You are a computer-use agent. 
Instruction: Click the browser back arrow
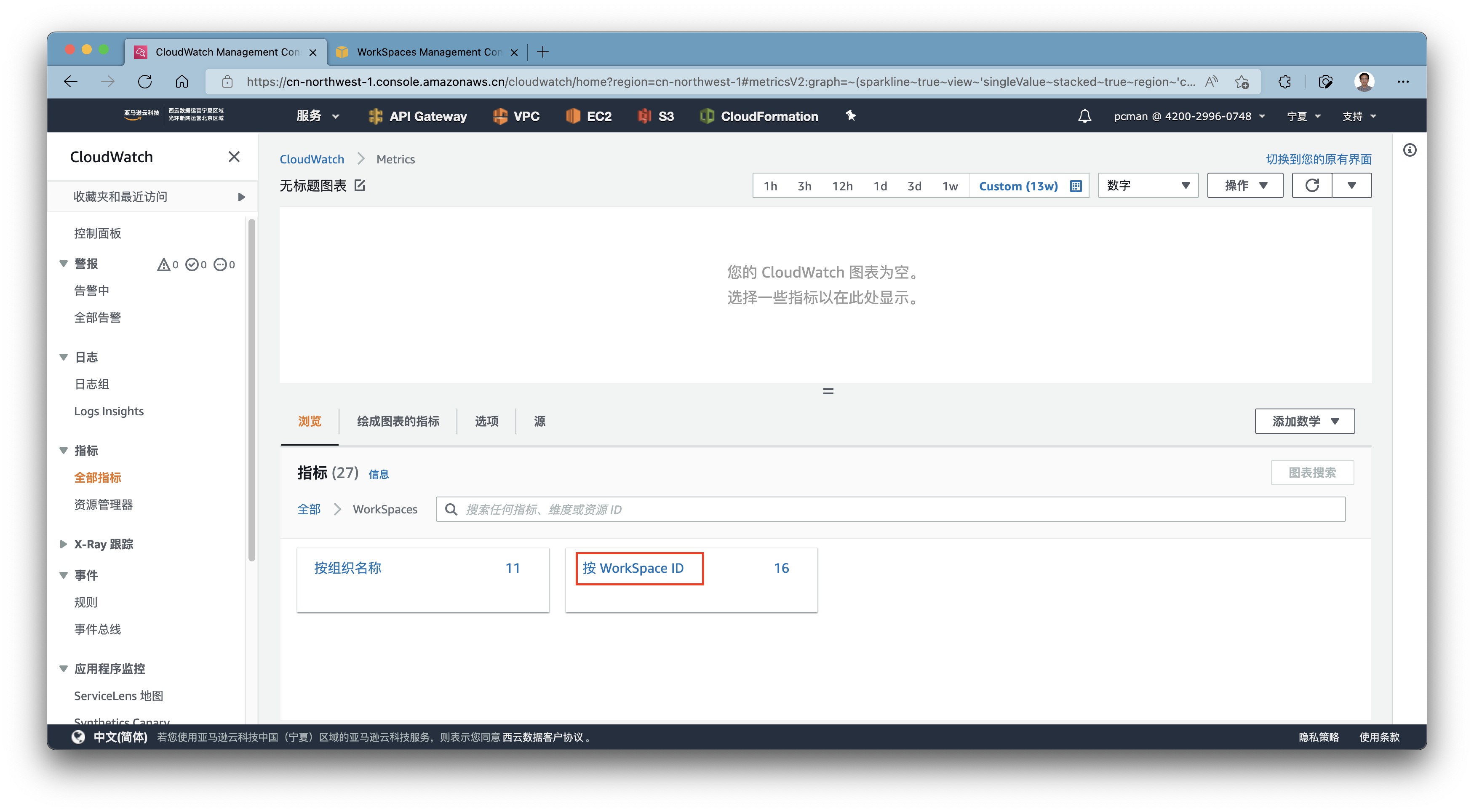[x=71, y=82]
